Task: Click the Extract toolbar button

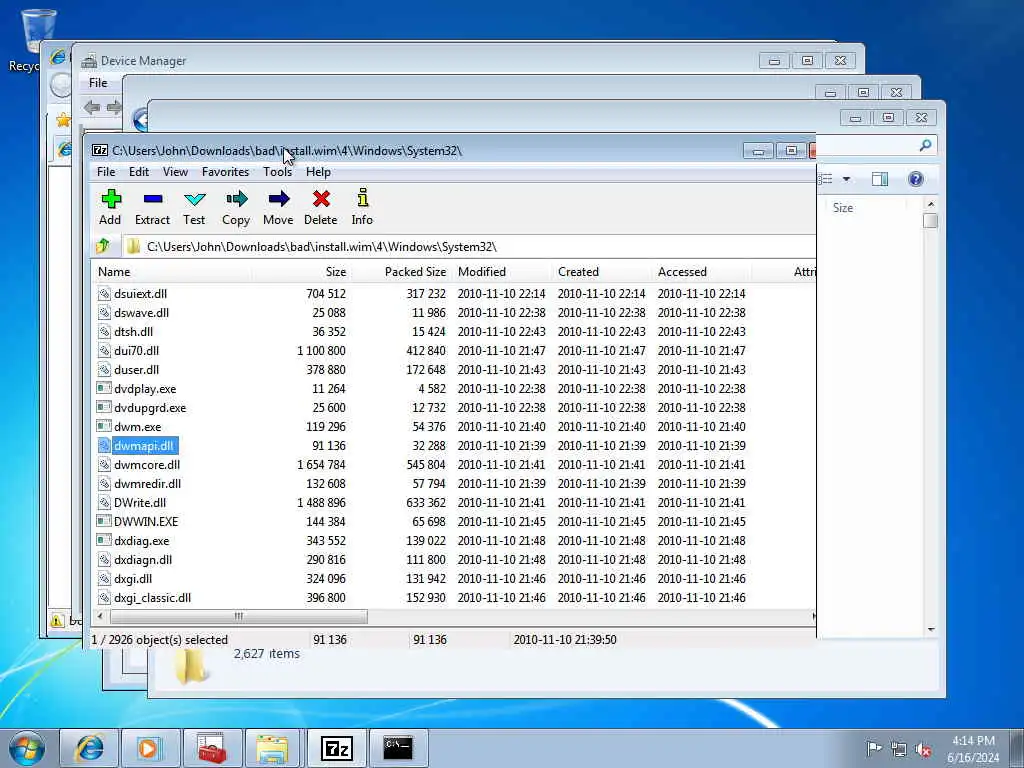Action: tap(152, 207)
